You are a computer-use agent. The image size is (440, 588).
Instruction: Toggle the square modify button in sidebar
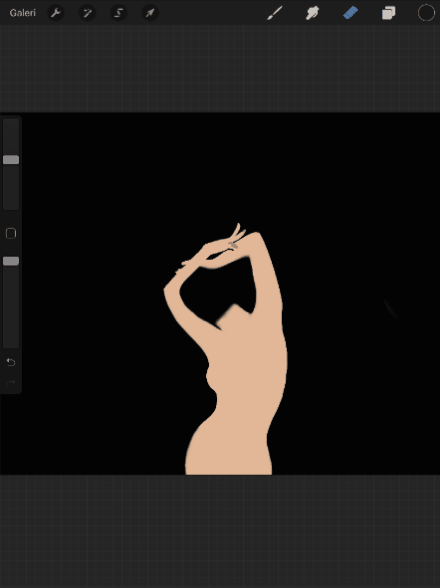tap(11, 234)
